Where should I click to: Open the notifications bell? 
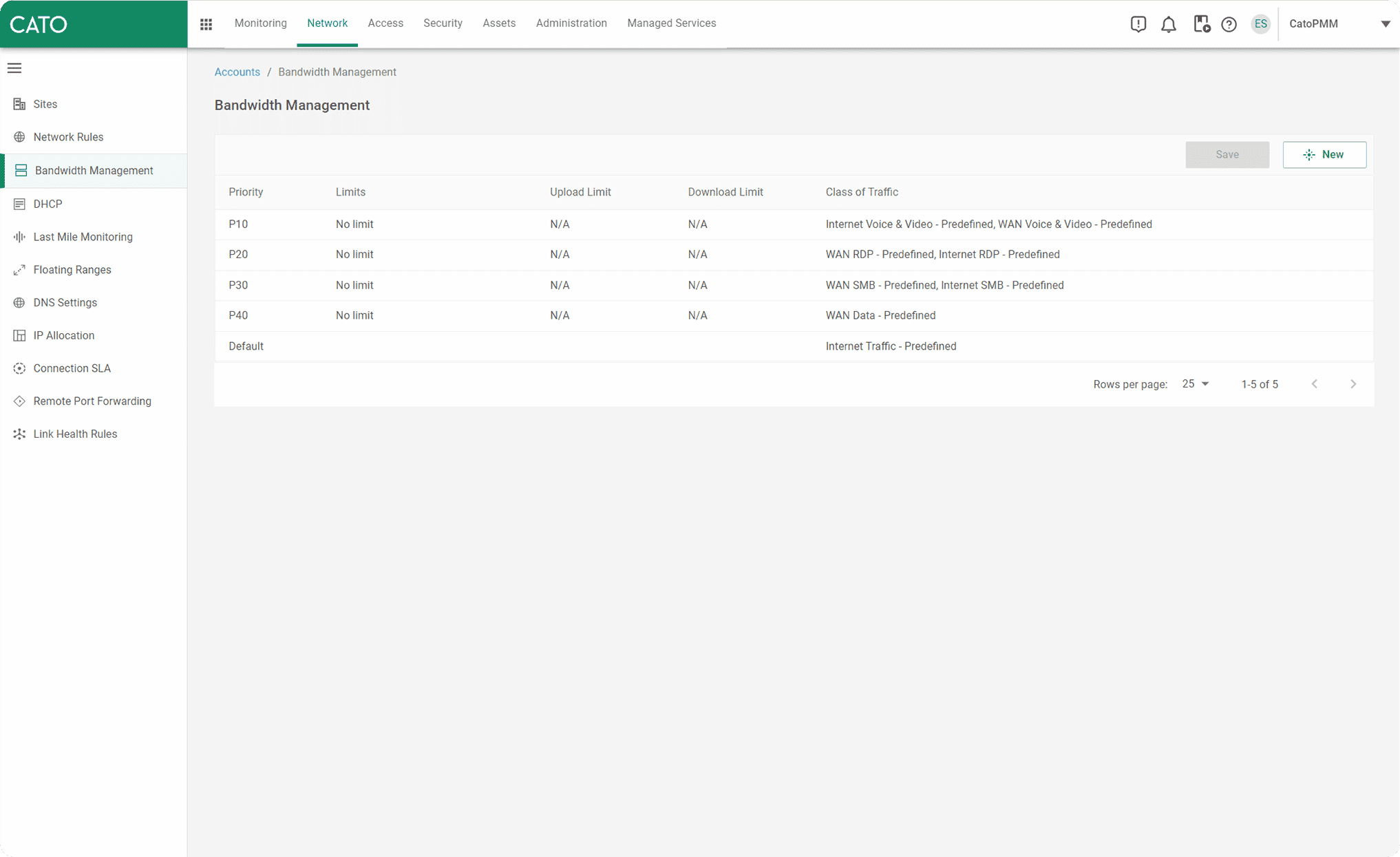(1169, 23)
